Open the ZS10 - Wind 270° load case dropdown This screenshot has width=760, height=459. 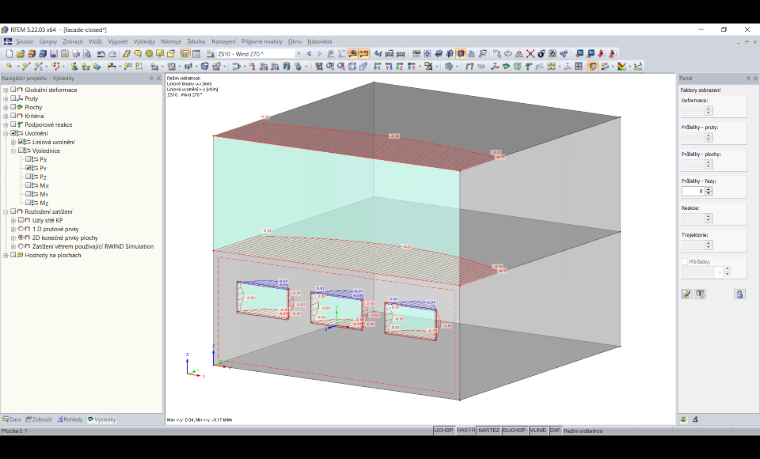pos(299,54)
